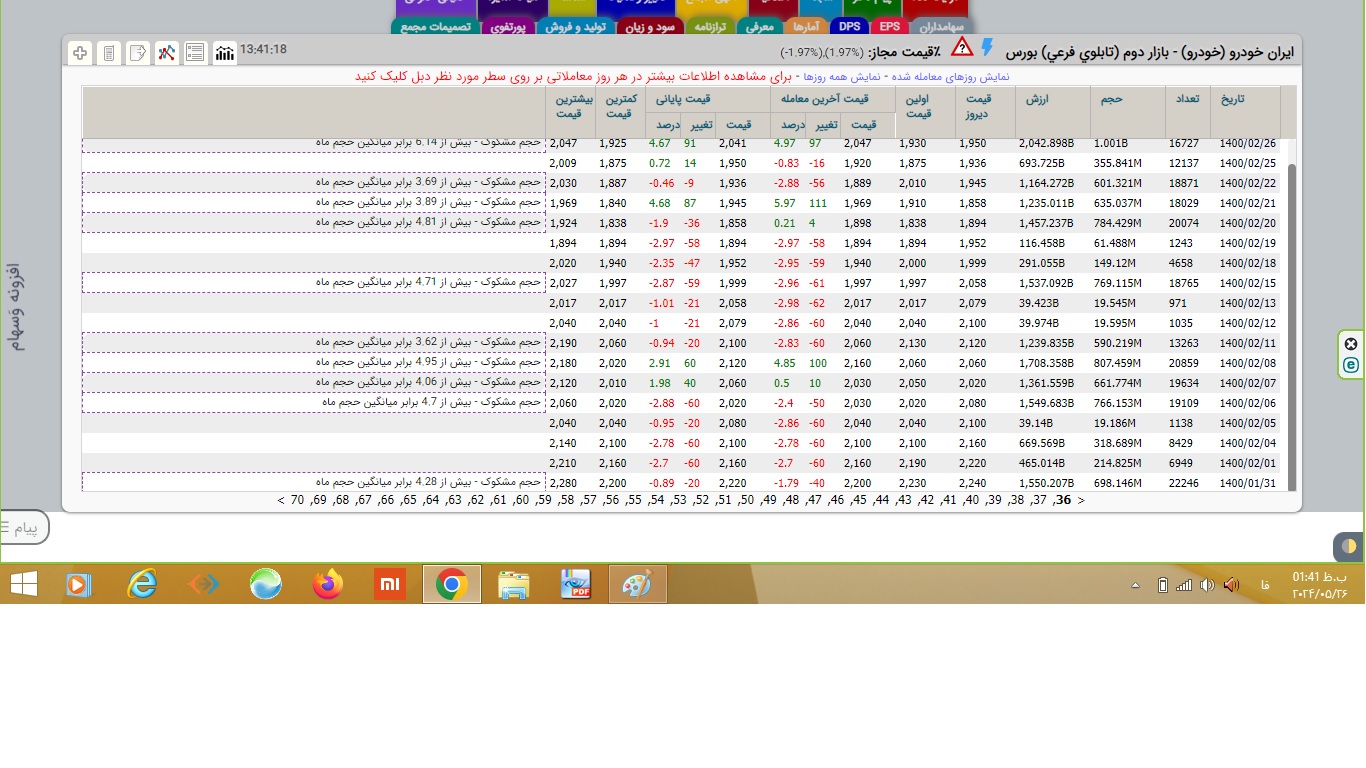Click the table's vertical scrollbar
This screenshot has height=768, width=1366.
[x=1292, y=327]
